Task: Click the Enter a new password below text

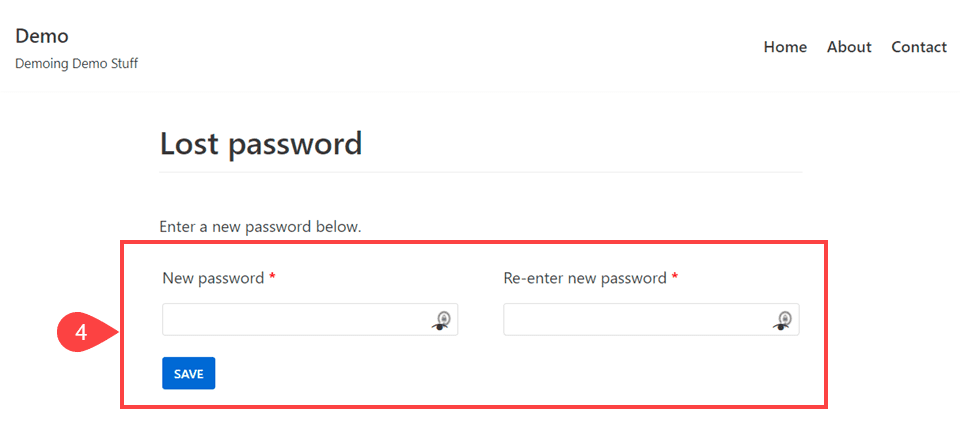Action: click(260, 227)
